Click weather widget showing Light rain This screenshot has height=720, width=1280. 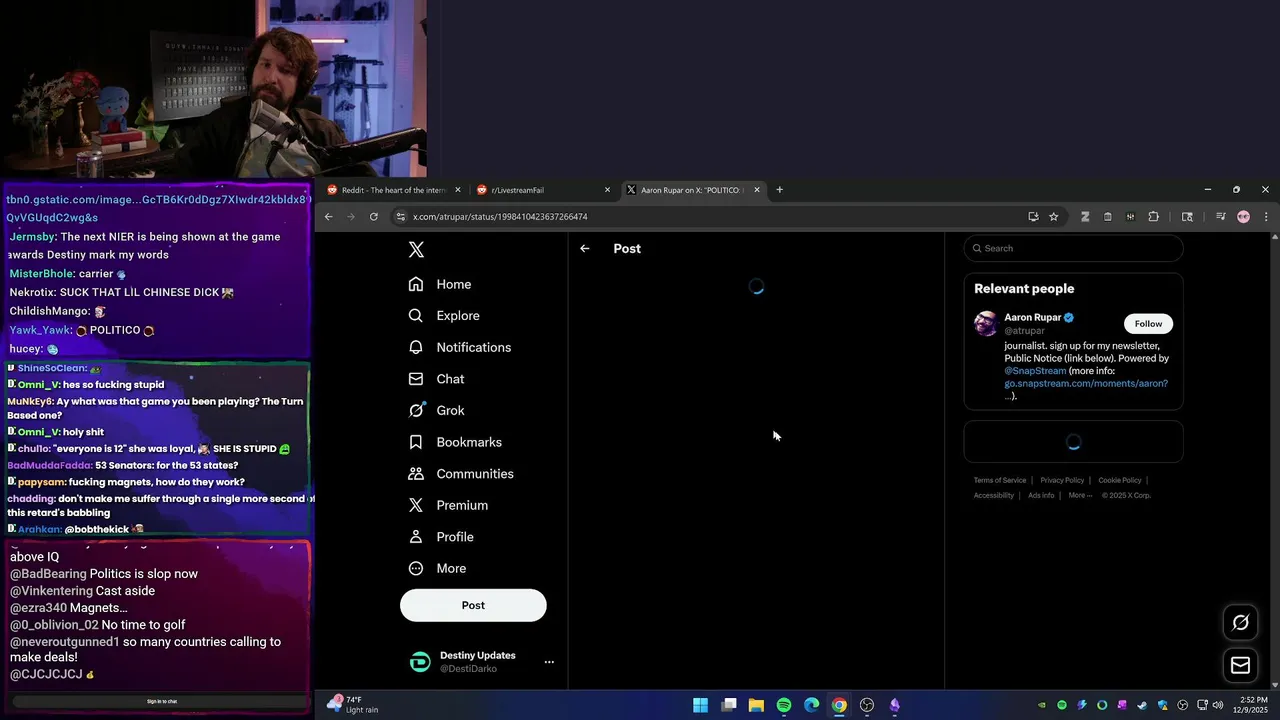pyautogui.click(x=353, y=704)
